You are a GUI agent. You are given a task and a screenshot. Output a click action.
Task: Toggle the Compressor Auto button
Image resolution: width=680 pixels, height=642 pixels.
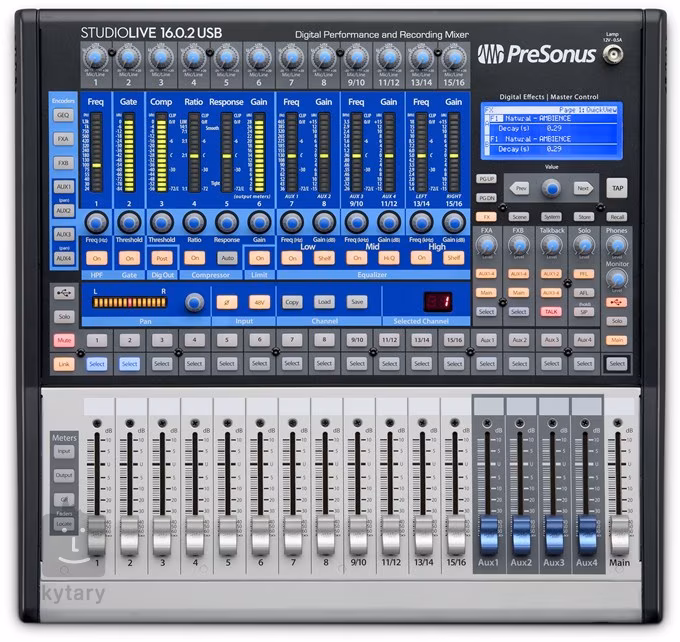227,258
